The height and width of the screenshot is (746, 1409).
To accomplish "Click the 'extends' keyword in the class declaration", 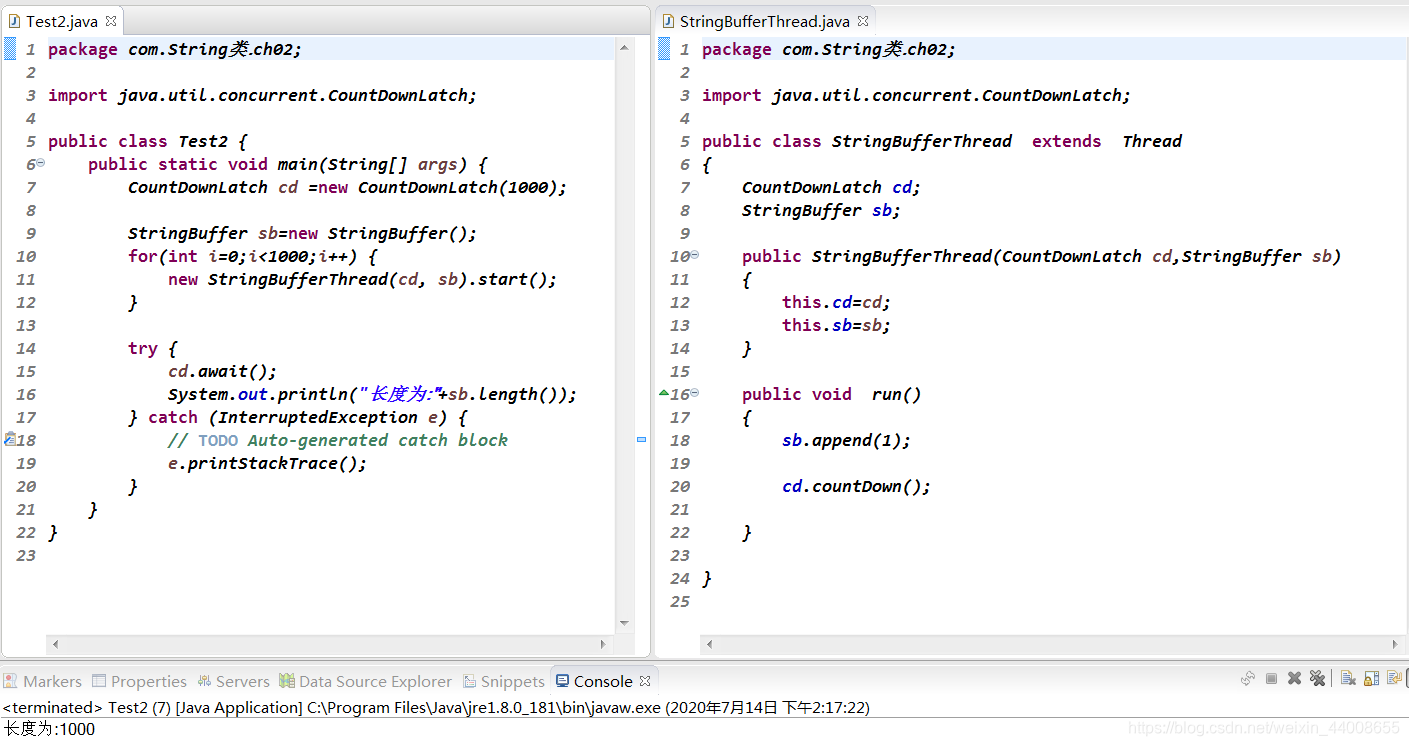I will pos(1066,141).
